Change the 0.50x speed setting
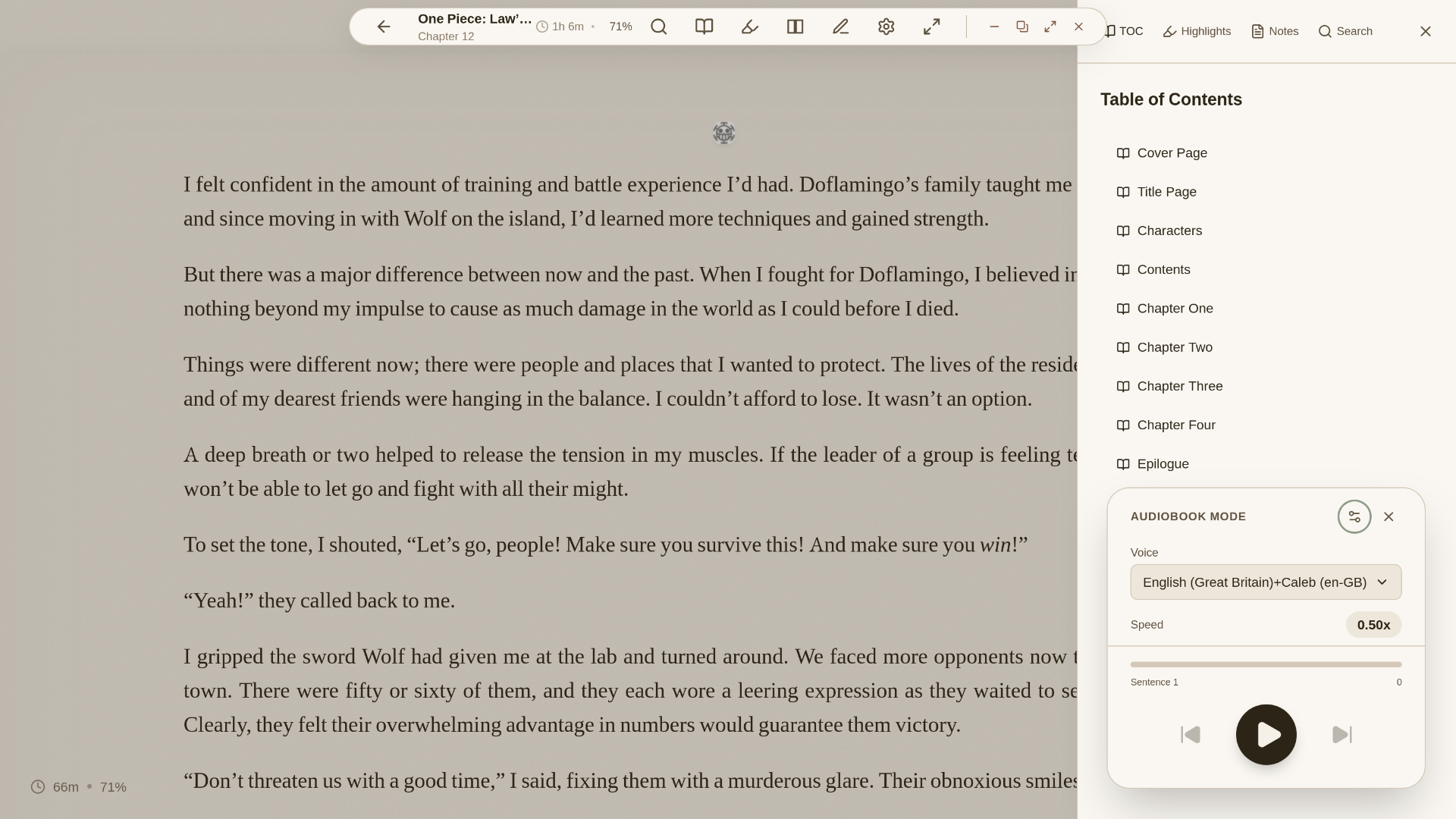 click(x=1373, y=625)
